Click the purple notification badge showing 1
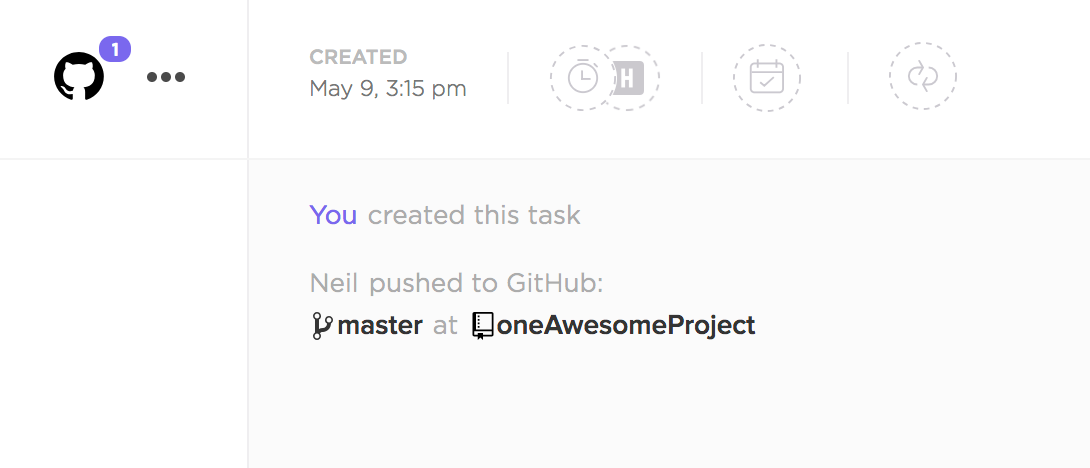The height and width of the screenshot is (468, 1090). (x=115, y=48)
